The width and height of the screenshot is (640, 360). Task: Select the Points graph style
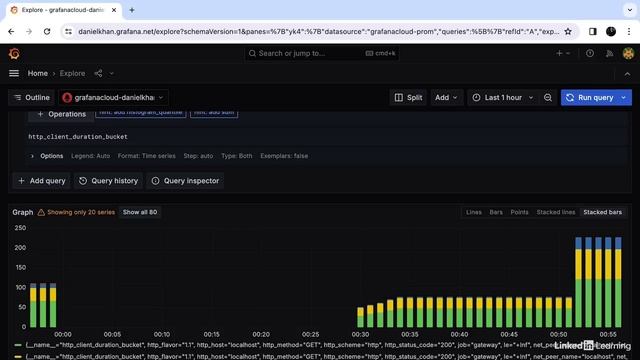[519, 212]
